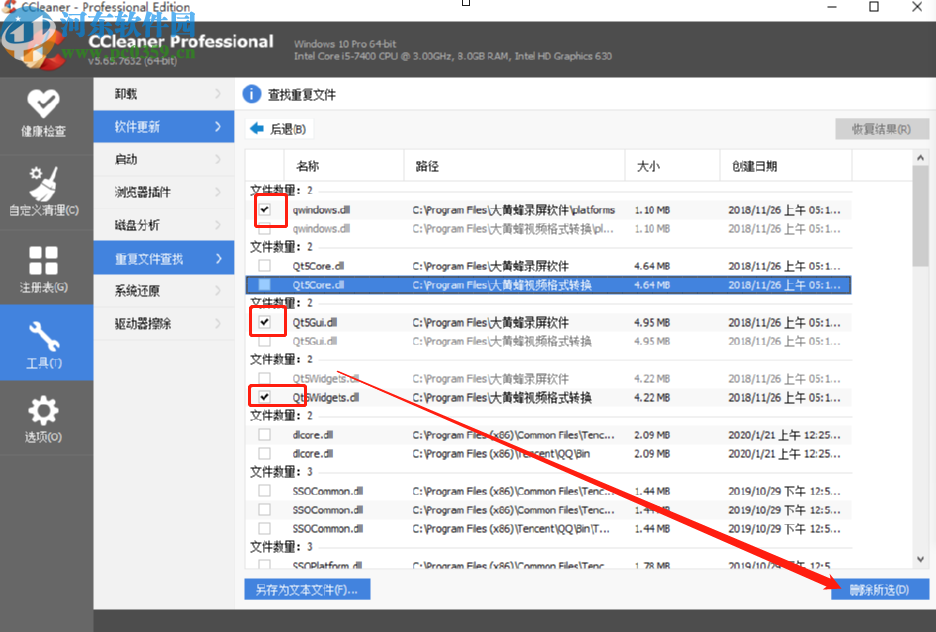936x632 pixels.
Task: Minimize the CCleaner window
Action: coord(832,7)
